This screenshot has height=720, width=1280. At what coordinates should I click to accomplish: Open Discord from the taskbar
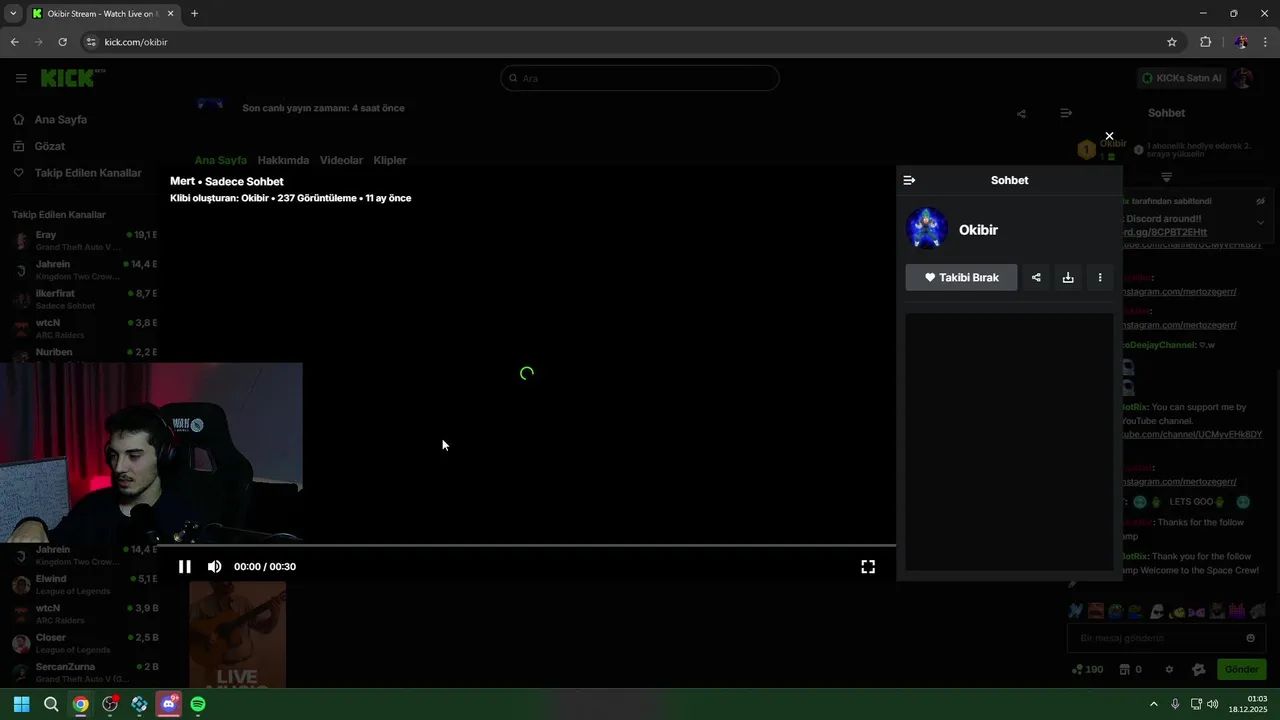(169, 704)
